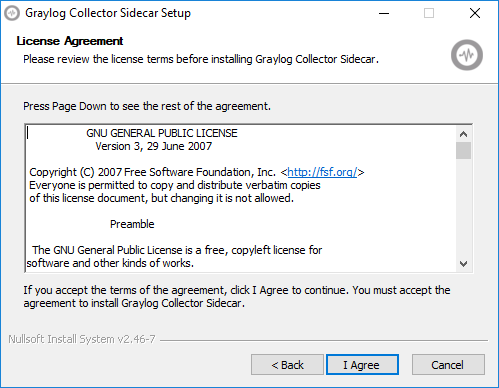Click the disabled maximize button
The image size is (499, 388).
429,13
